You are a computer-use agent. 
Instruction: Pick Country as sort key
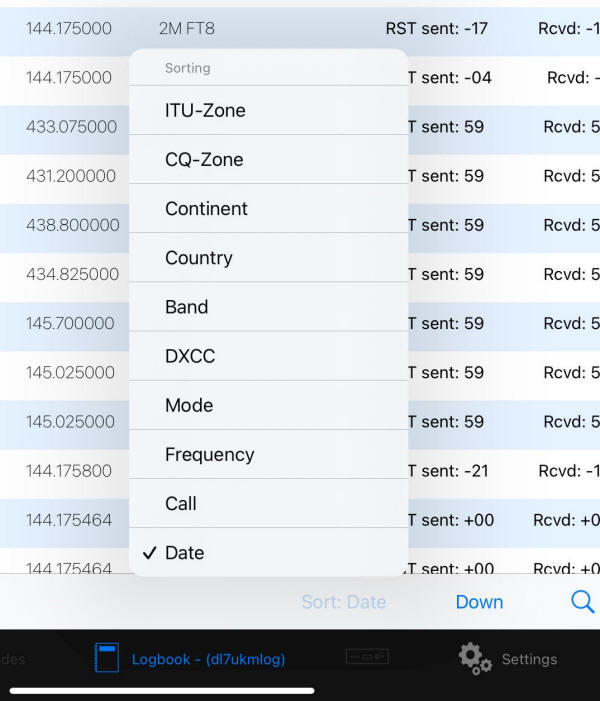pyautogui.click(x=269, y=258)
